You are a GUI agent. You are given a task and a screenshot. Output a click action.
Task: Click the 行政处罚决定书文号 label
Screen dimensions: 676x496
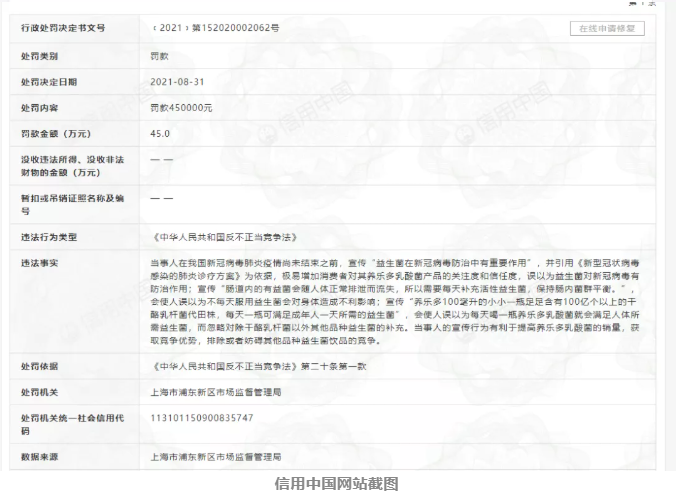point(63,28)
